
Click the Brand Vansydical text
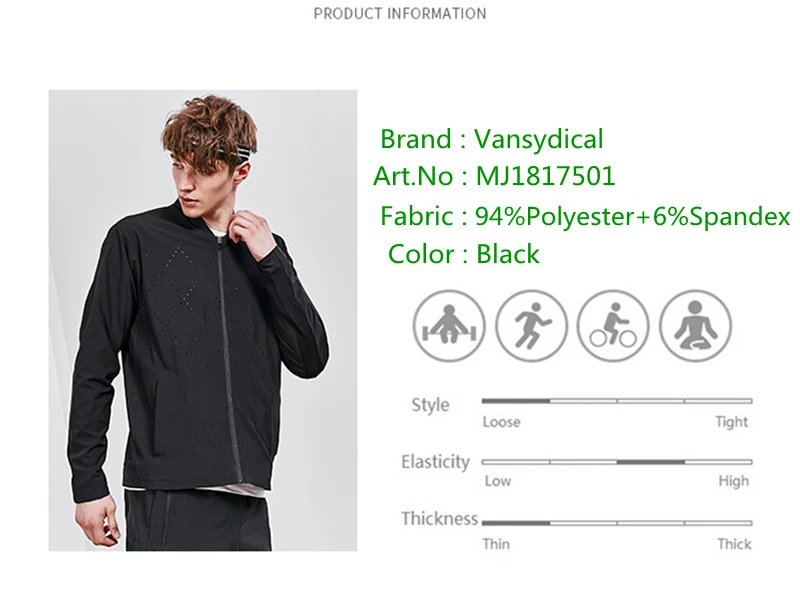(x=492, y=139)
